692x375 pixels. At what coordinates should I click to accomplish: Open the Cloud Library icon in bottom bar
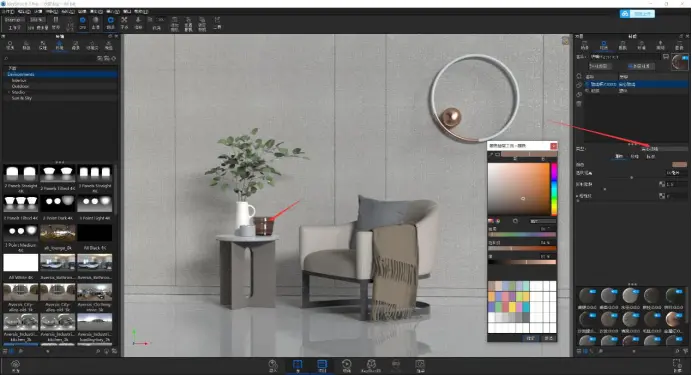[x=15, y=365]
